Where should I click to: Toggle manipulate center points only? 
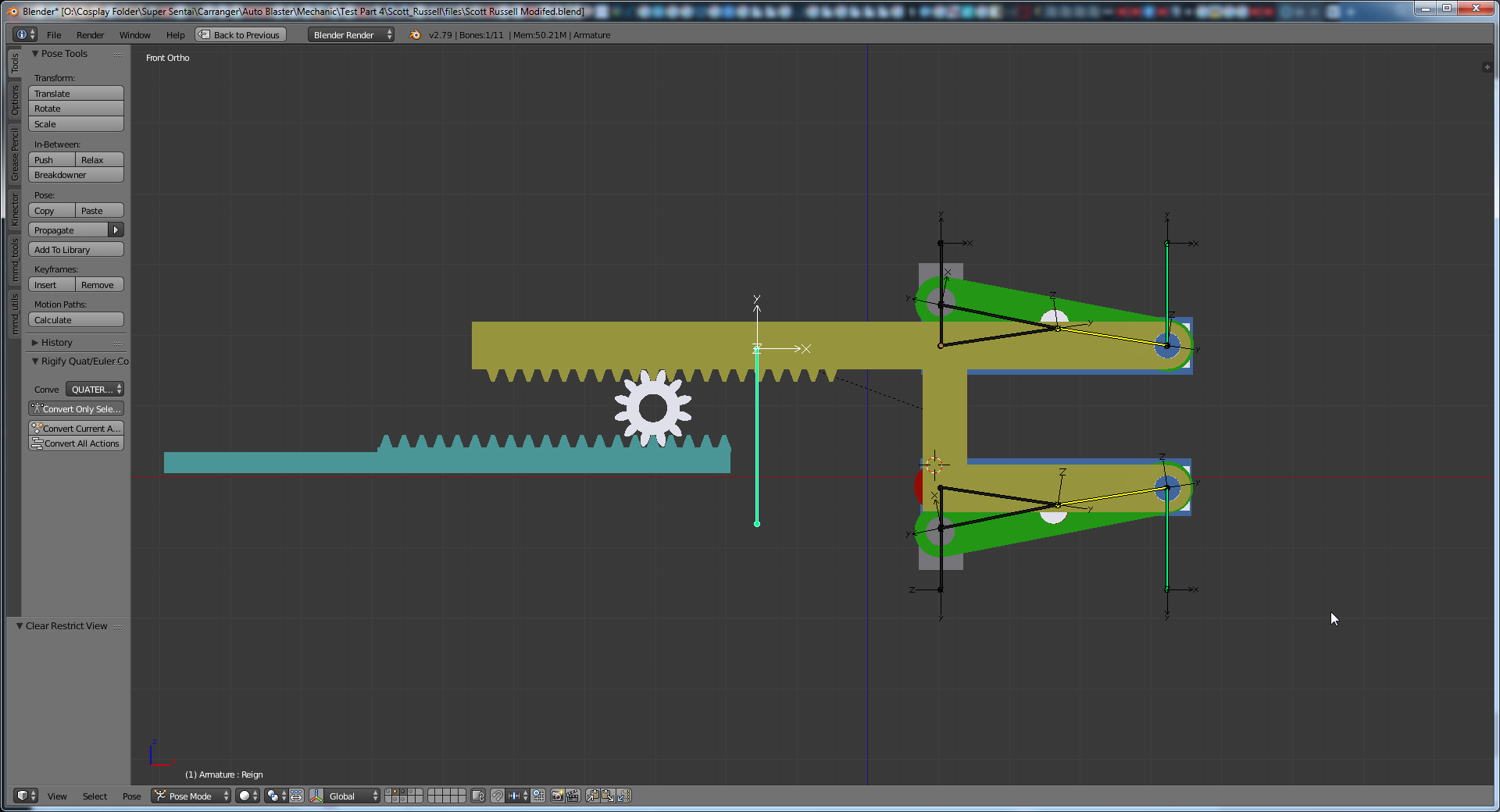pyautogui.click(x=296, y=796)
